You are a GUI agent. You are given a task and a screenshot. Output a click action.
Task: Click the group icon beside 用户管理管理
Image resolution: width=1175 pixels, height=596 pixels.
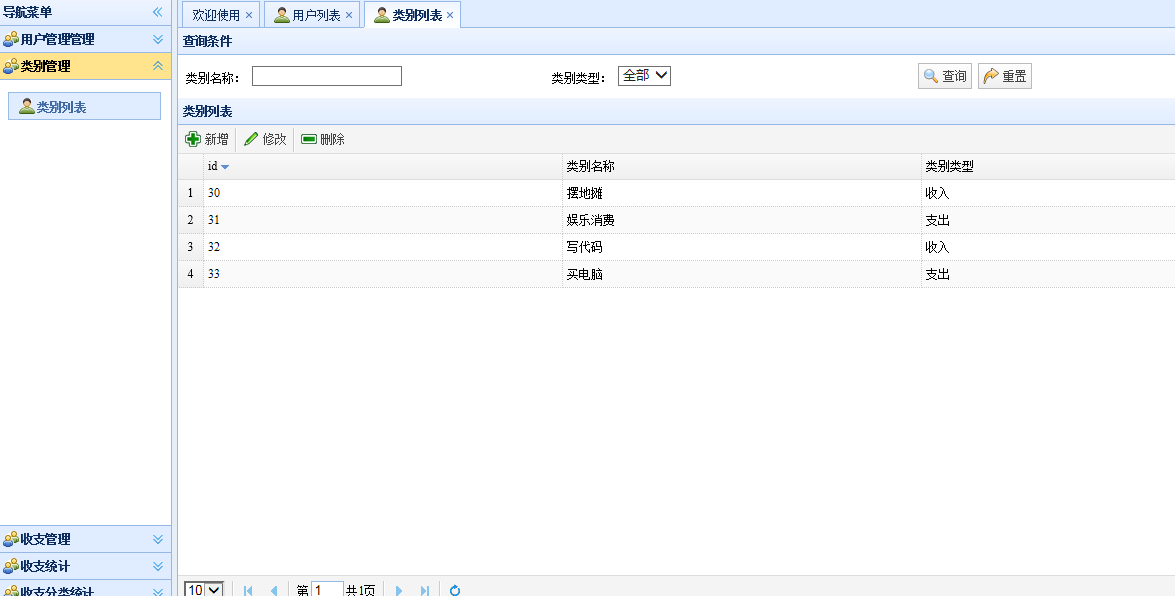coord(10,39)
